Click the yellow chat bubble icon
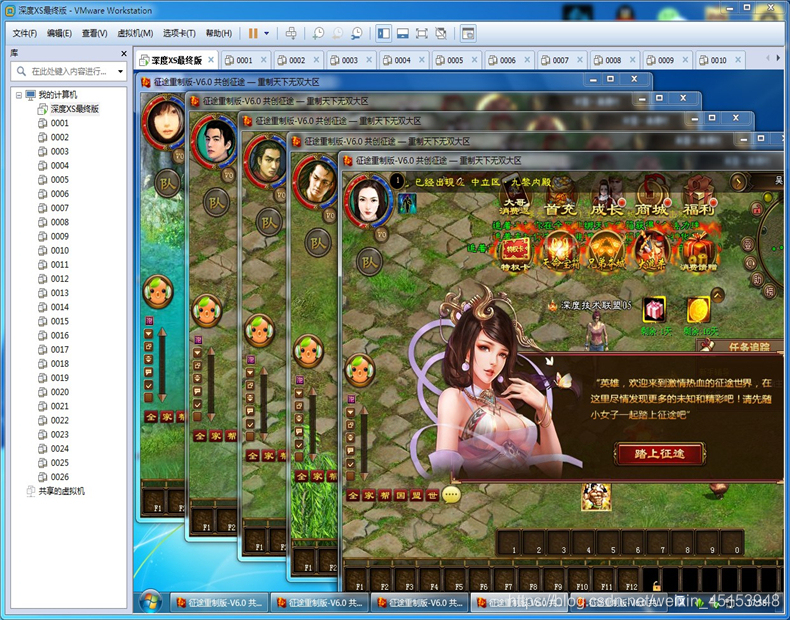 (x=451, y=496)
